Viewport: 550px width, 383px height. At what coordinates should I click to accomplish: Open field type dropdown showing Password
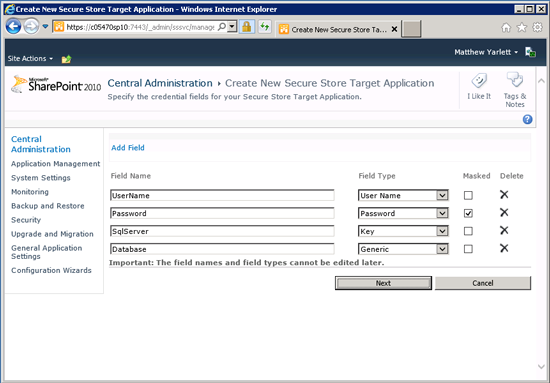coord(403,213)
